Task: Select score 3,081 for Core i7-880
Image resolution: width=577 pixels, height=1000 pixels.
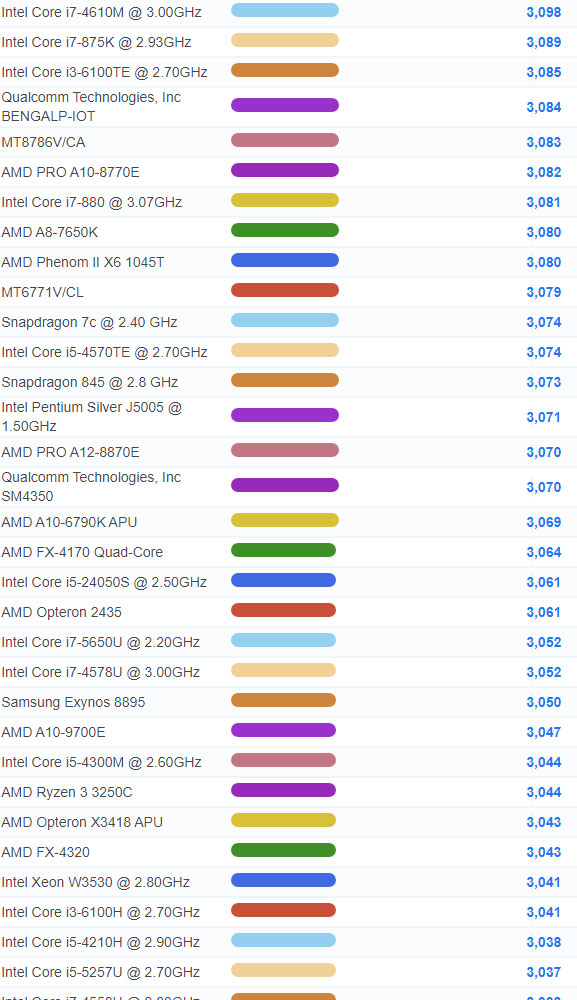Action: point(544,202)
